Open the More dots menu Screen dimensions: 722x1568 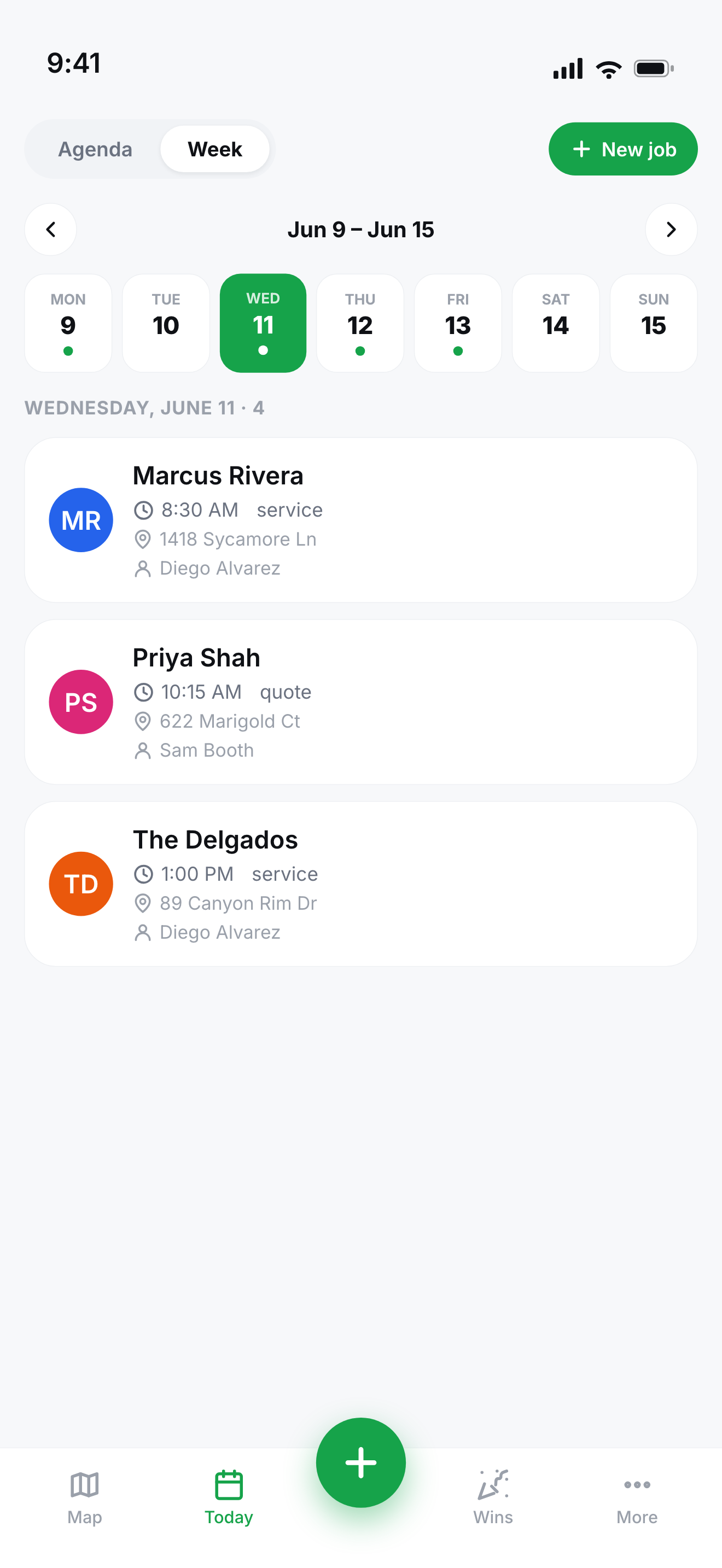[637, 1484]
